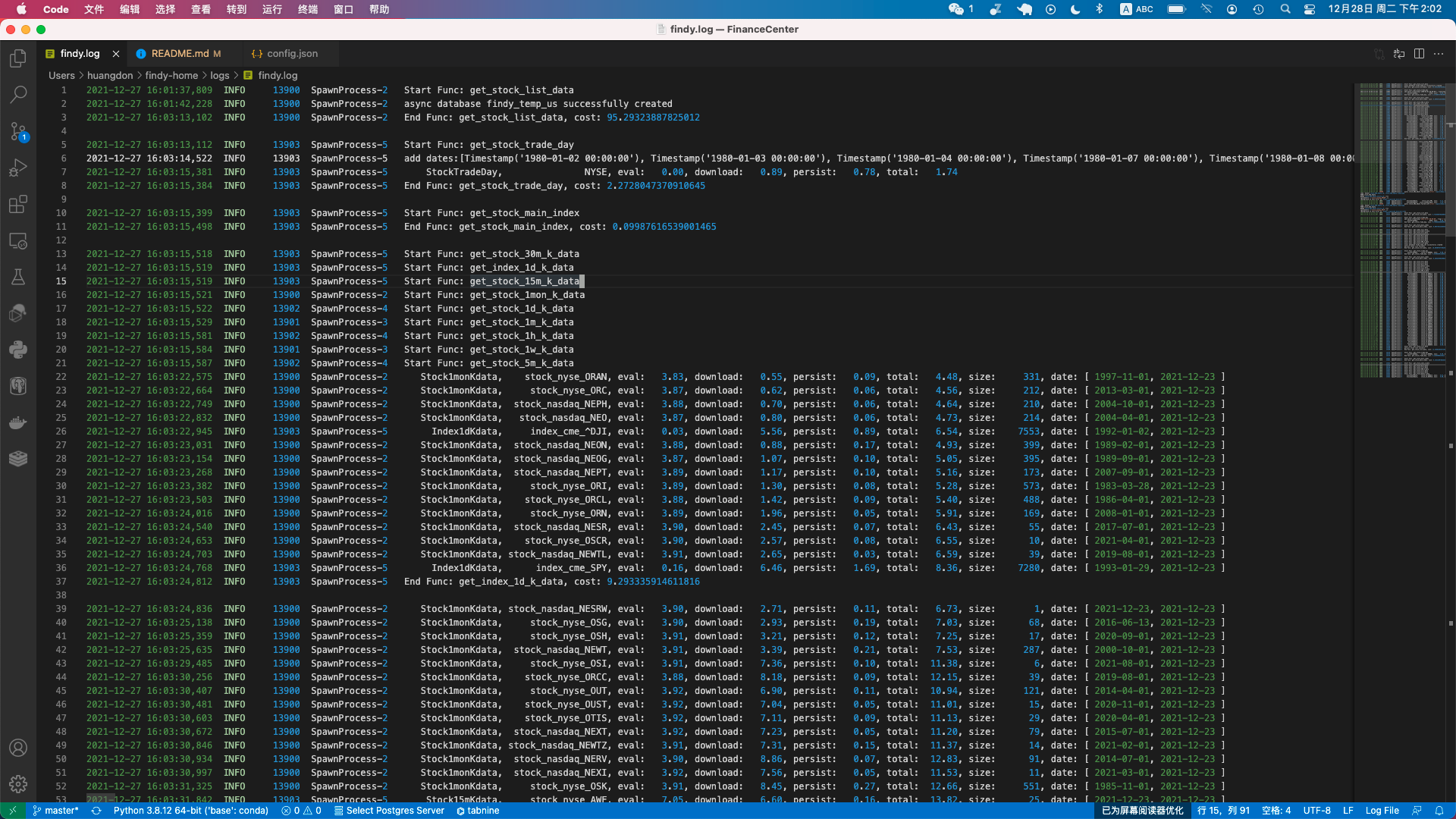1456x819 pixels.
Task: Open the editor More Actions menu
Action: [1439, 54]
